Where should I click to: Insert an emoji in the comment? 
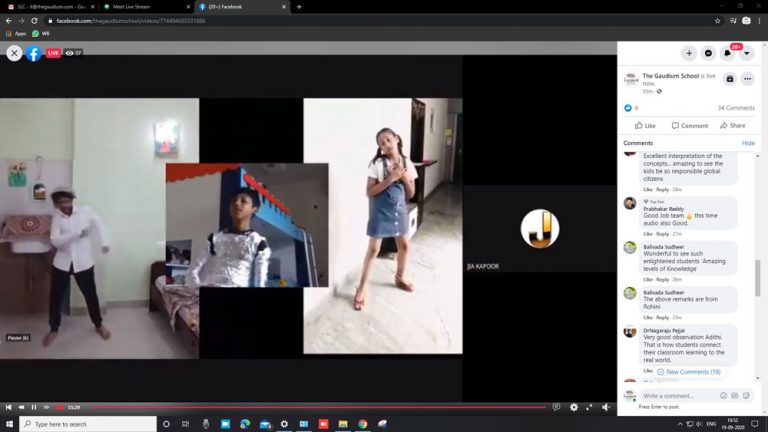723,396
